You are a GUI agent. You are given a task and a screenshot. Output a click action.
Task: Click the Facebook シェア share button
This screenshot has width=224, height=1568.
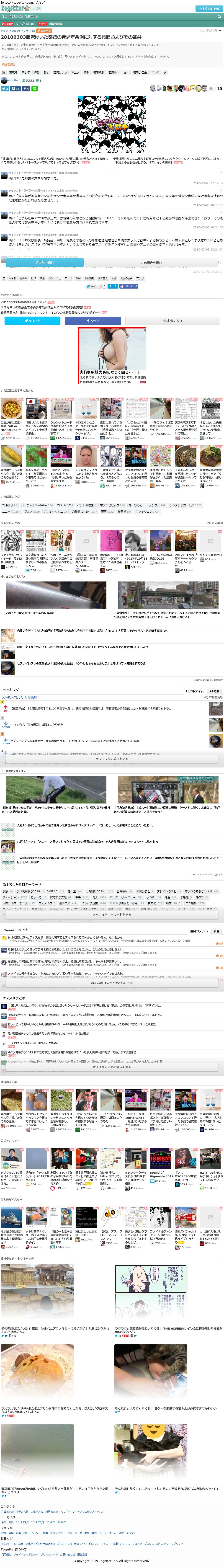[x=93, y=320]
